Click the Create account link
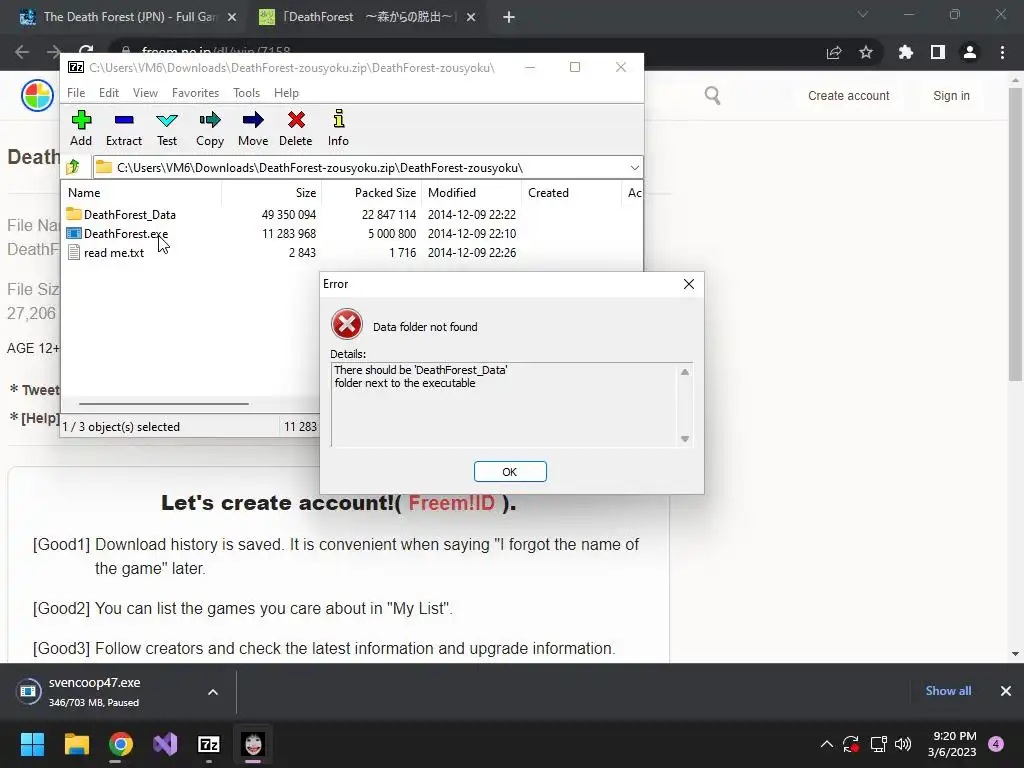This screenshot has height=768, width=1024. click(848, 96)
